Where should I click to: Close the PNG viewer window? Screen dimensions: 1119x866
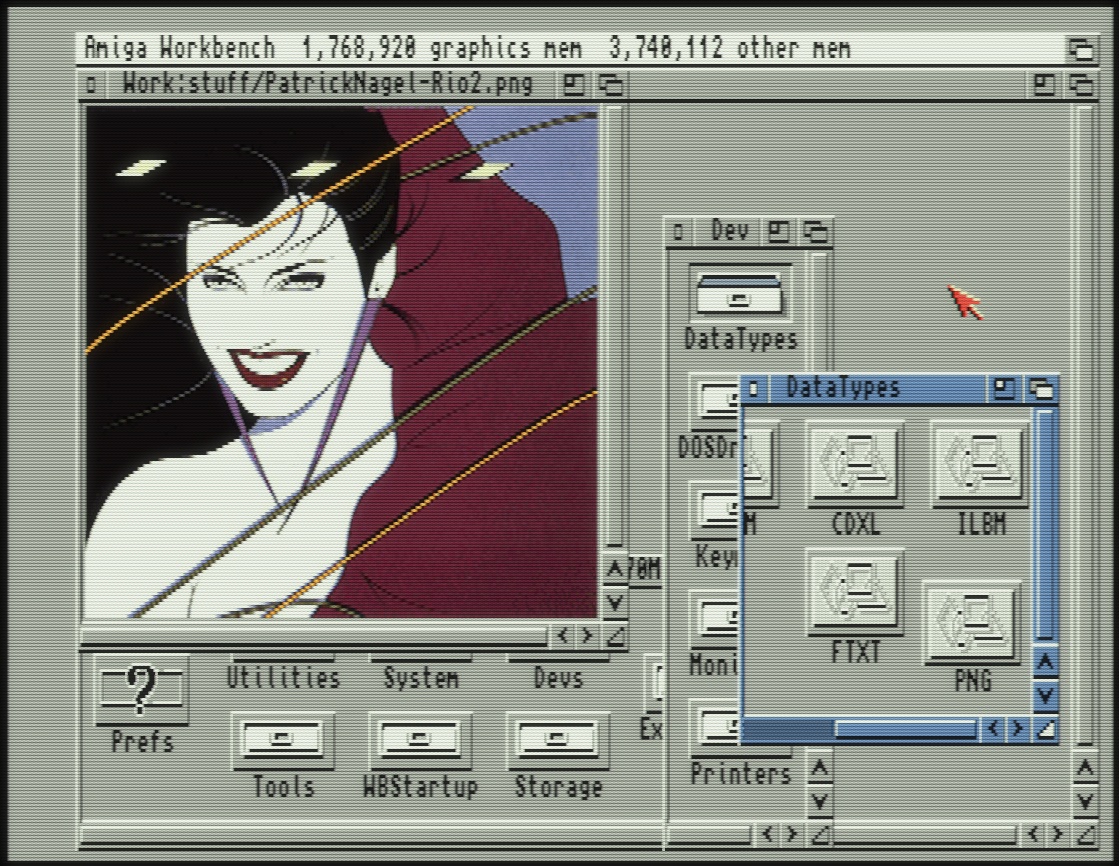point(90,85)
